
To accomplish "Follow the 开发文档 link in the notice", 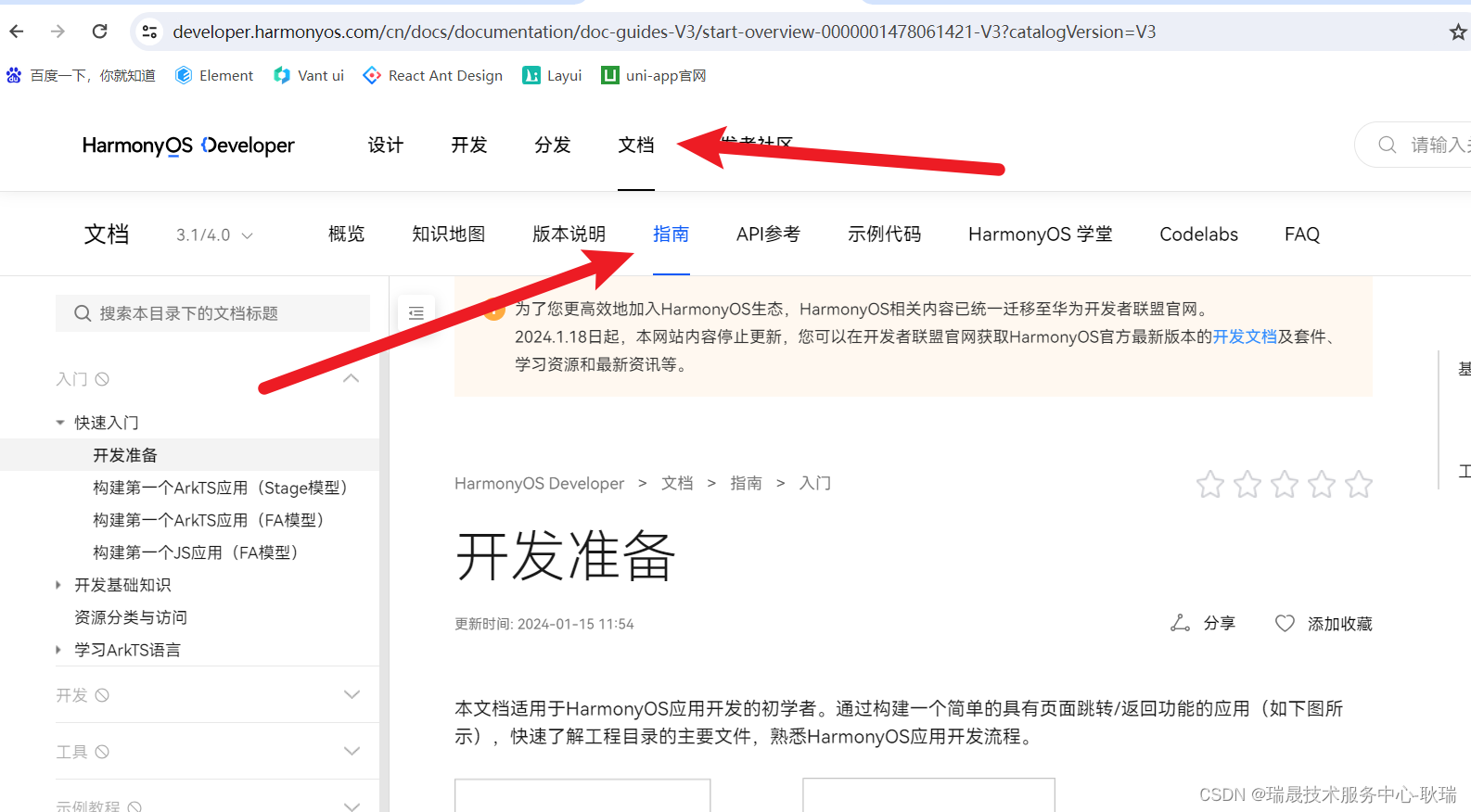I will point(1245,336).
